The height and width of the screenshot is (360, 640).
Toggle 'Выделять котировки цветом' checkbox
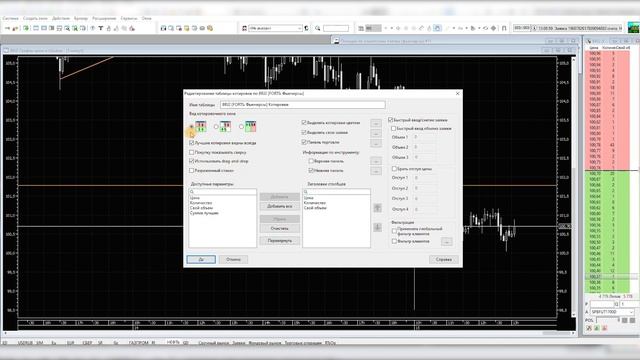(304, 122)
